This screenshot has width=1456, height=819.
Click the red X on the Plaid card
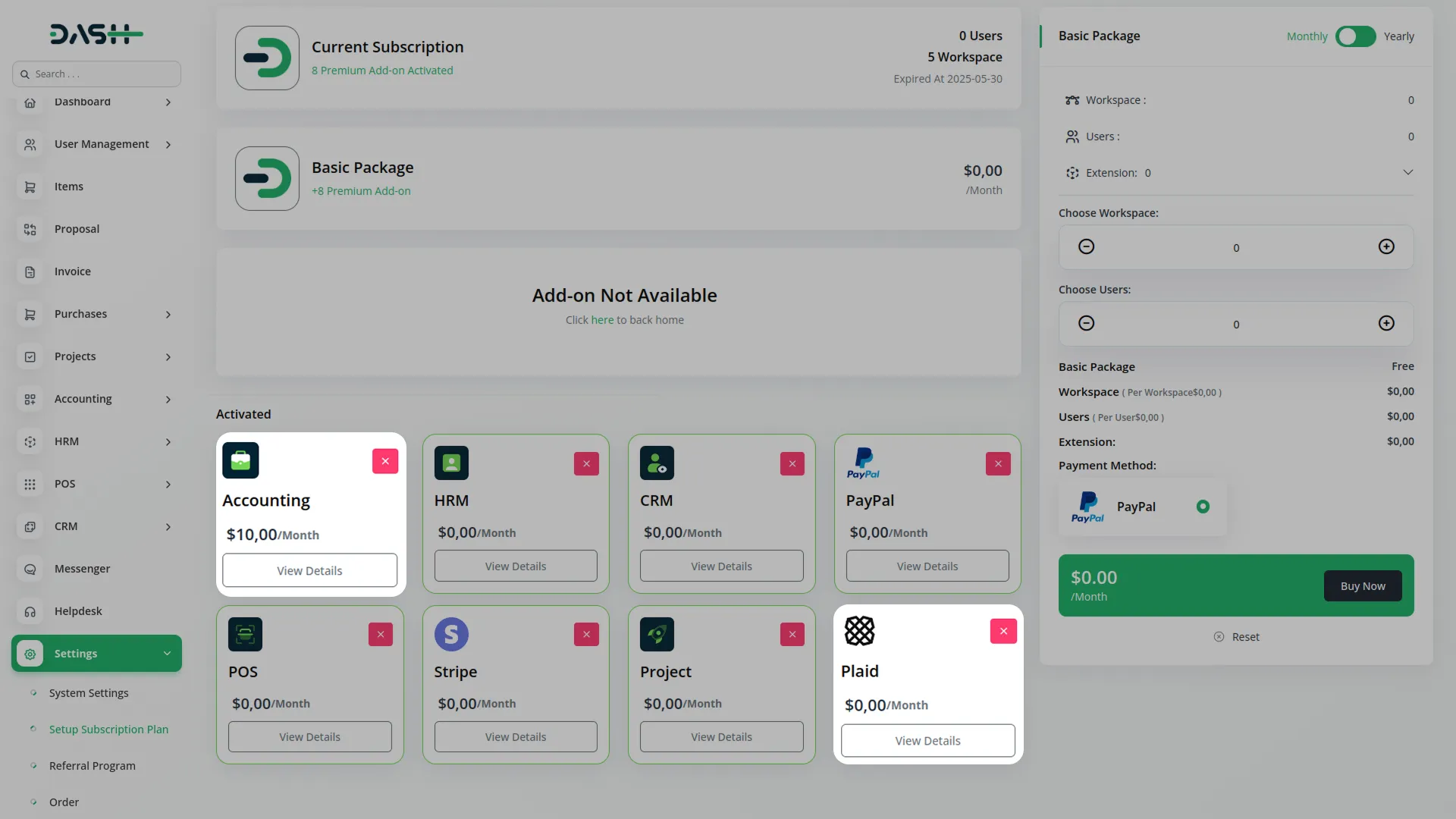tap(1003, 631)
